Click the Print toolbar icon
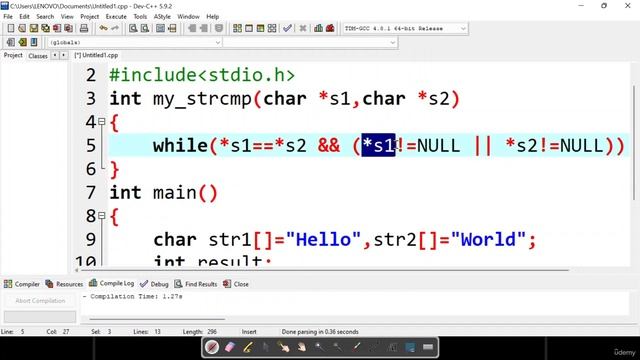This screenshot has width=640, height=360. coord(84,28)
